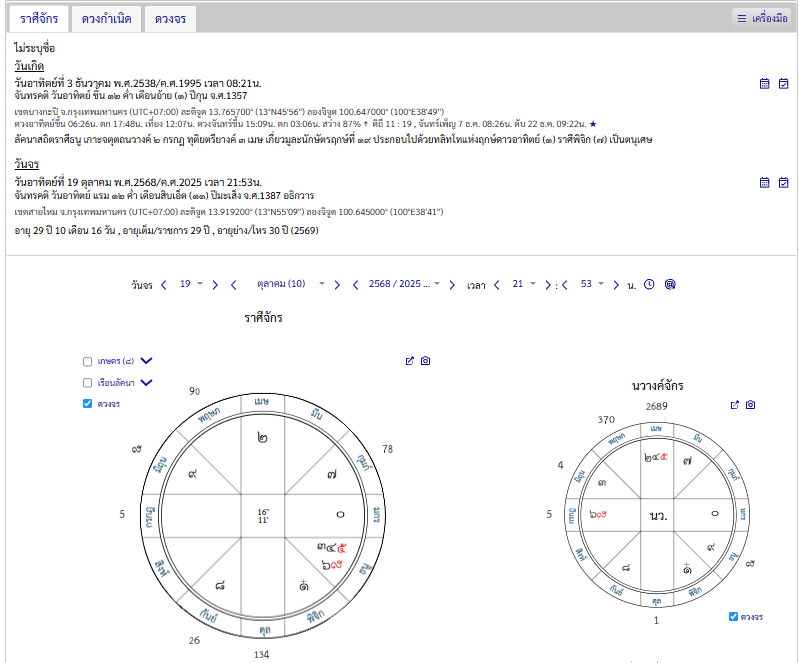This screenshot has height=663, width=804.
Task: Click transit date calendar-check icon
Action: [x=783, y=183]
